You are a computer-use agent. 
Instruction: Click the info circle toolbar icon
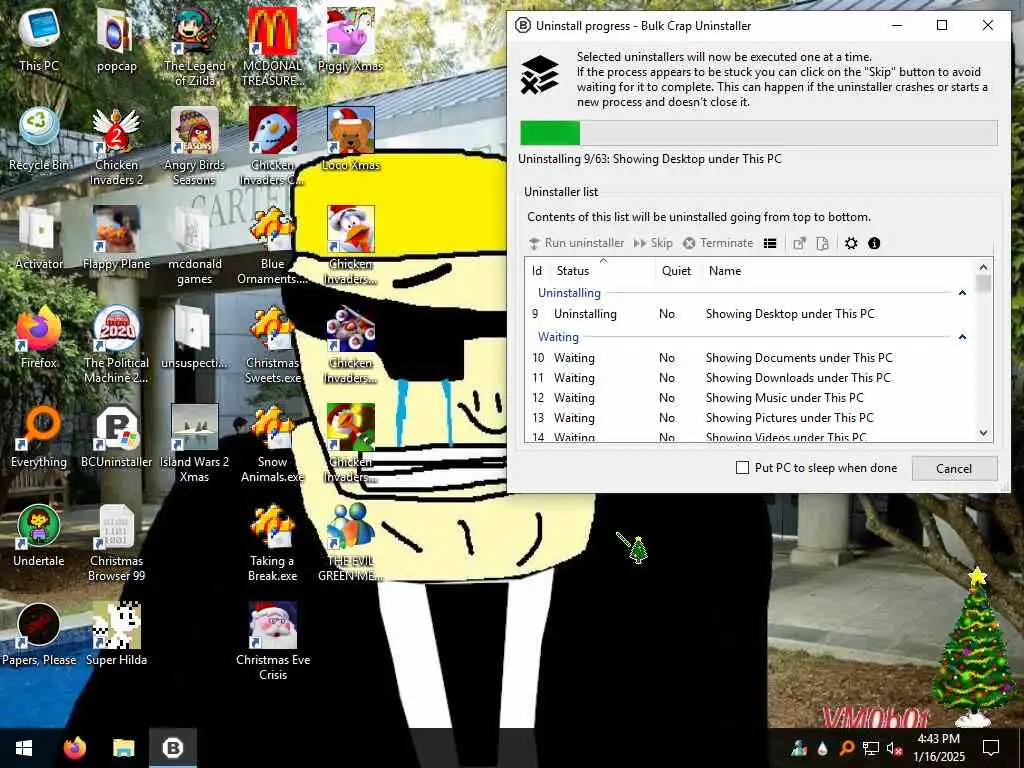click(x=874, y=244)
